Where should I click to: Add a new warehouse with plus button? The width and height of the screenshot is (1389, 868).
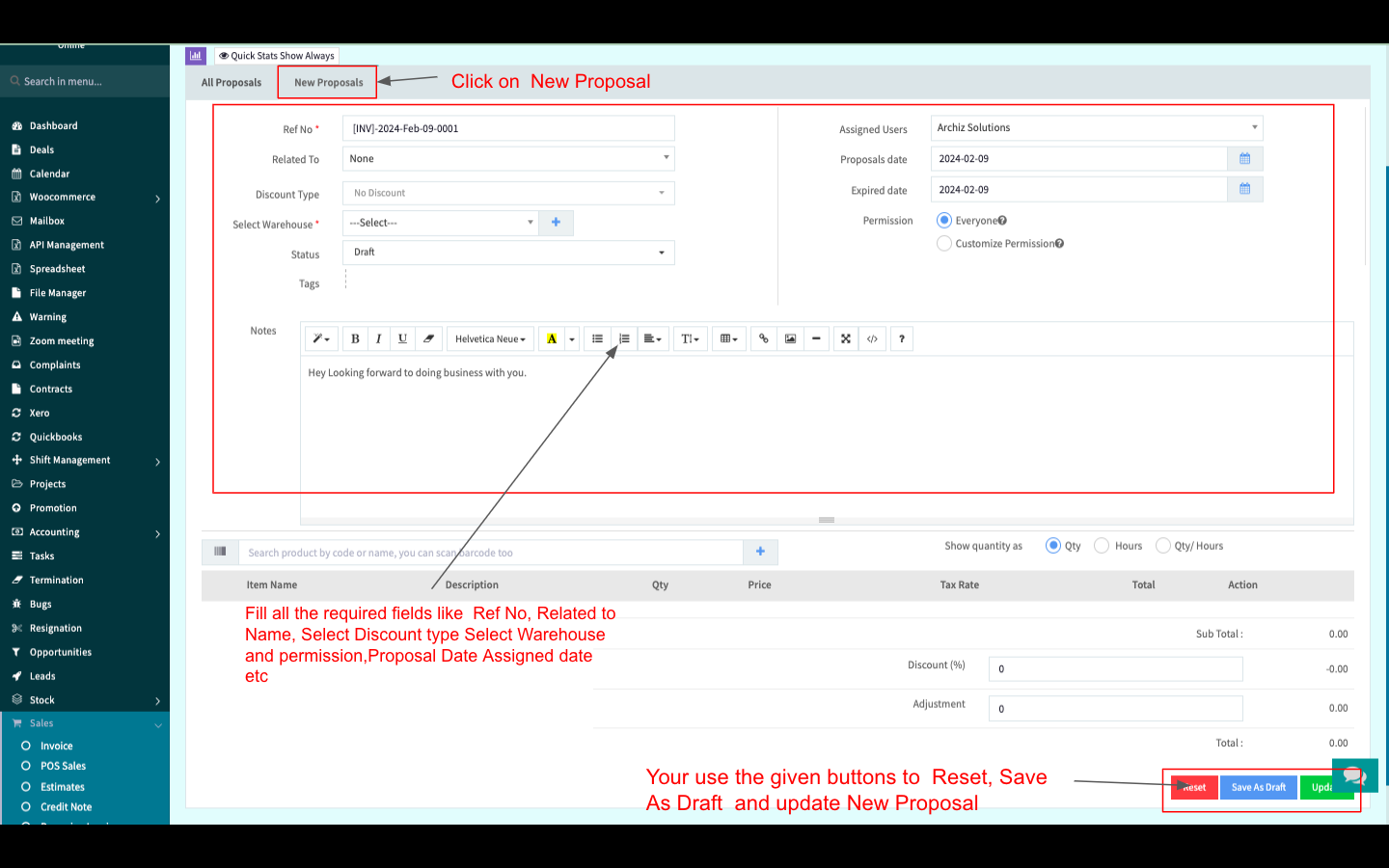coord(556,223)
